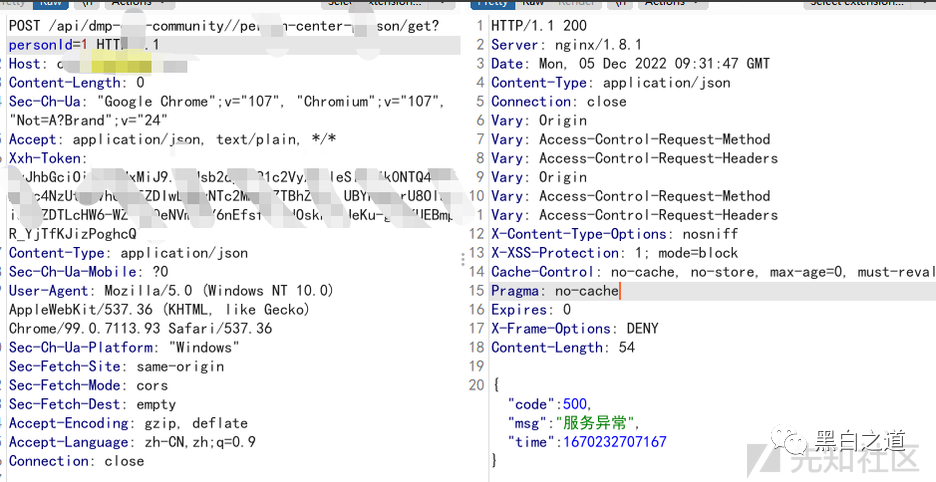Click the three-dot pane divider handle
Viewport: 936px width, 482px height.
[x=462, y=260]
